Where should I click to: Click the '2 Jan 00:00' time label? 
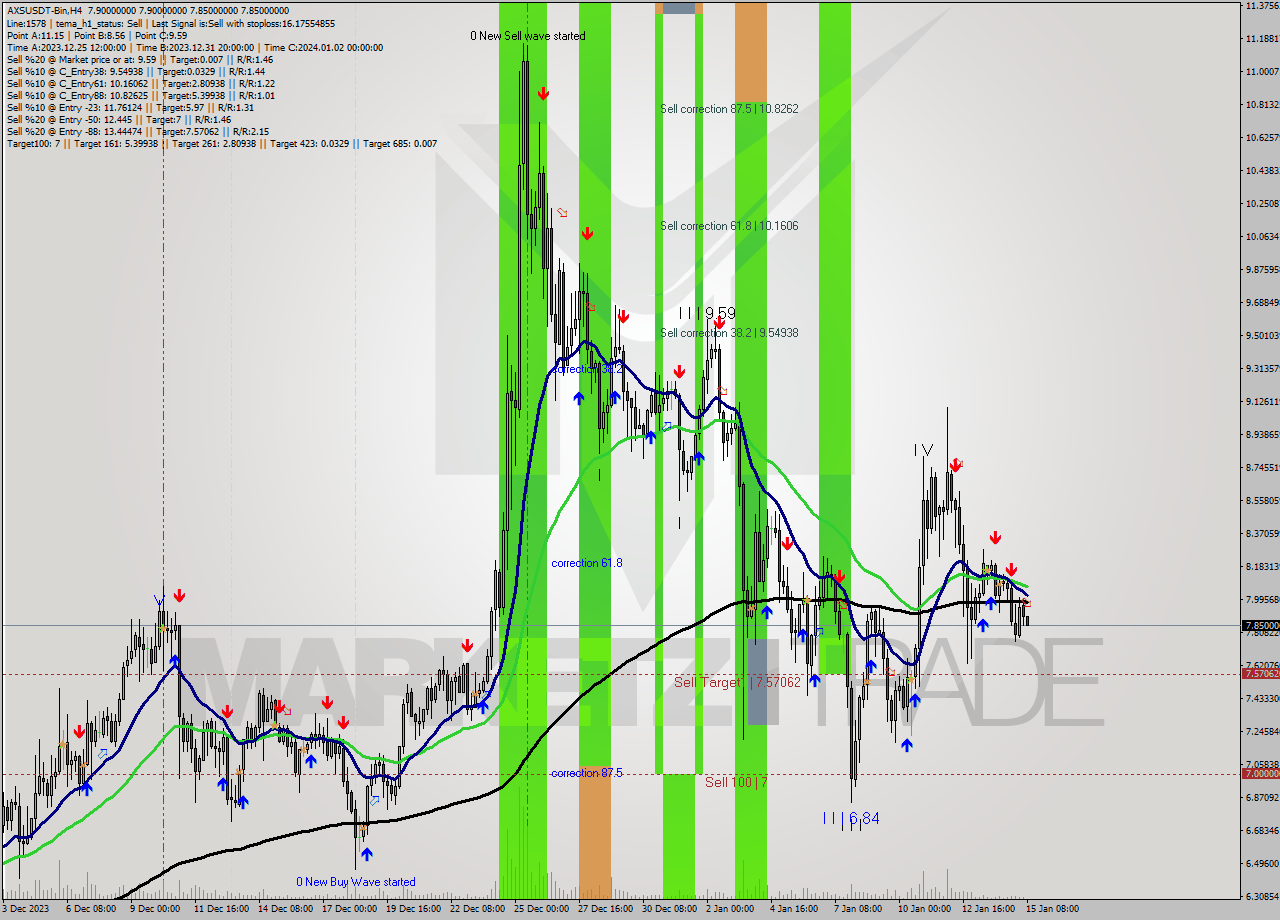pos(730,909)
